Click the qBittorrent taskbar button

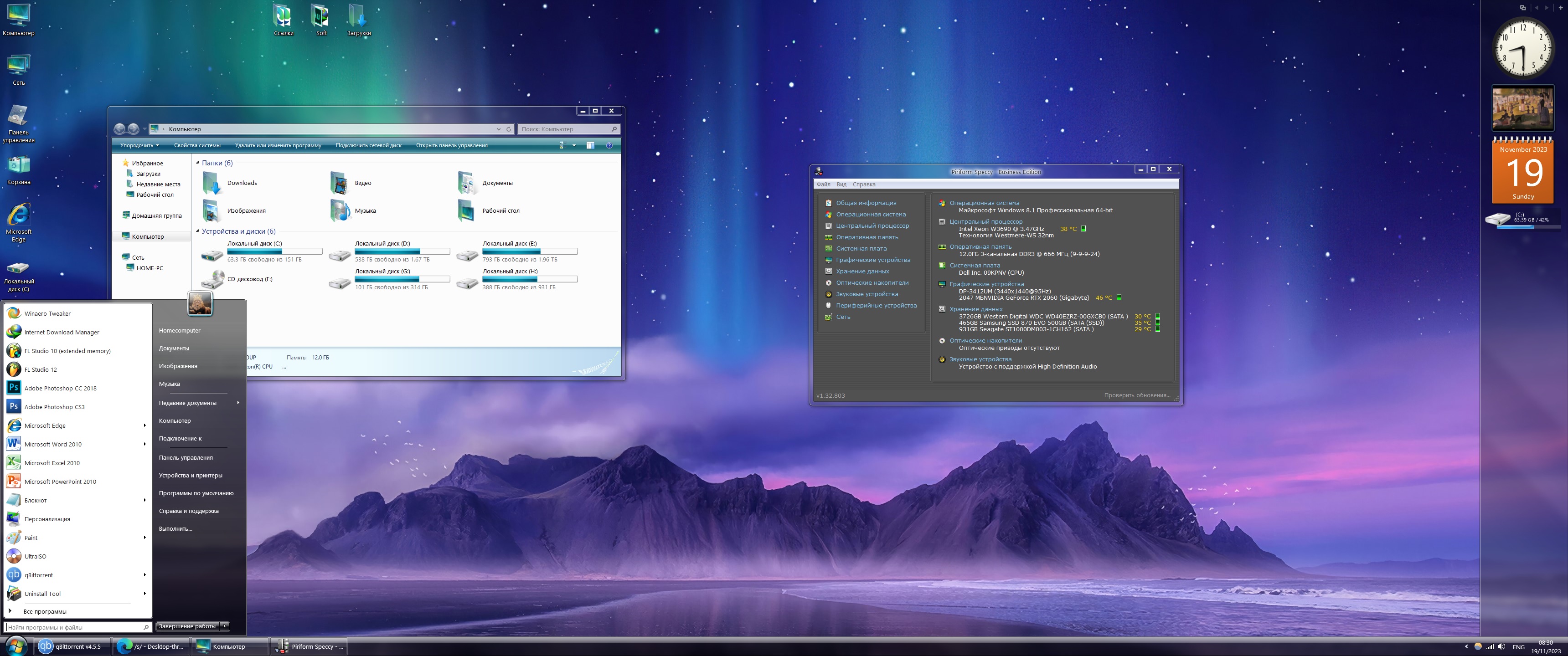click(72, 646)
